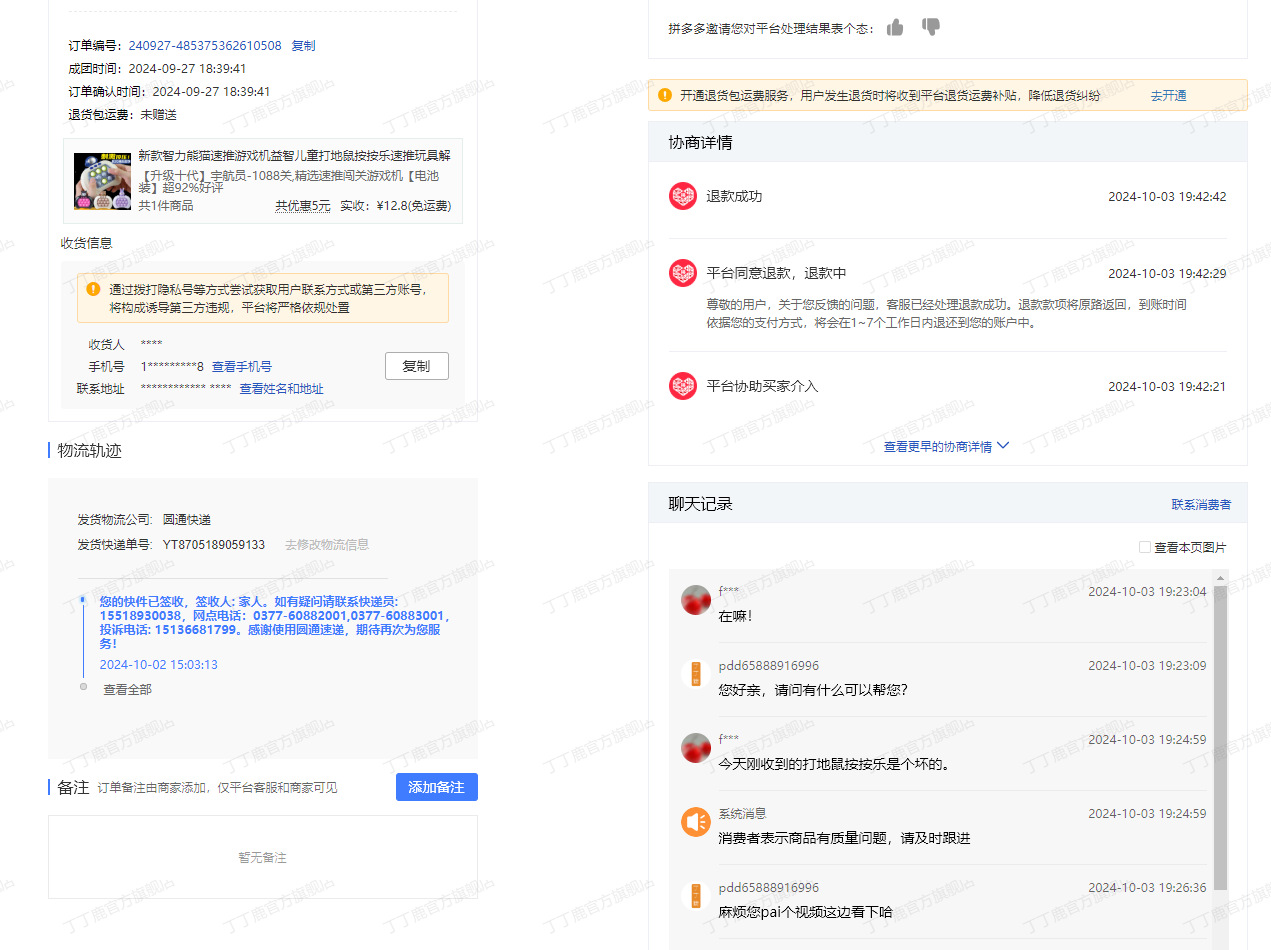Click the orange warning icon in return-shipping banner
The image size is (1271, 950).
click(x=665, y=96)
